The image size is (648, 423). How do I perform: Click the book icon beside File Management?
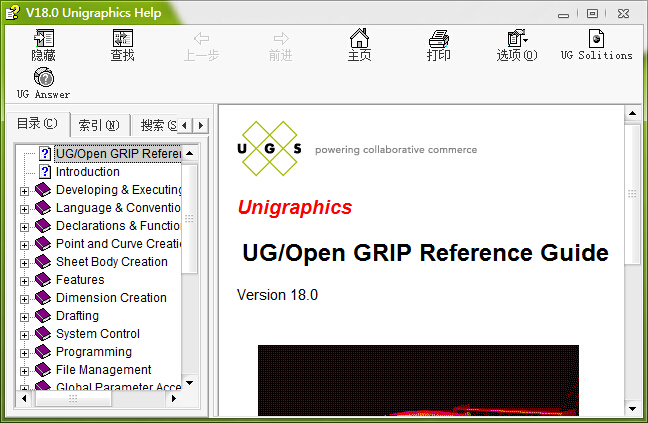pyautogui.click(x=43, y=369)
